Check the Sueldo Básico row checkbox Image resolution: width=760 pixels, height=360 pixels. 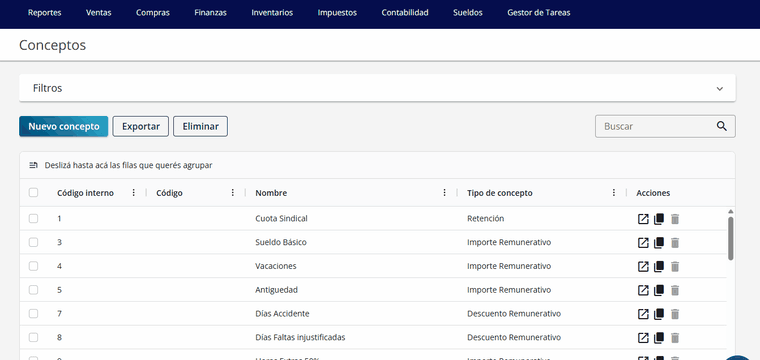(x=33, y=242)
